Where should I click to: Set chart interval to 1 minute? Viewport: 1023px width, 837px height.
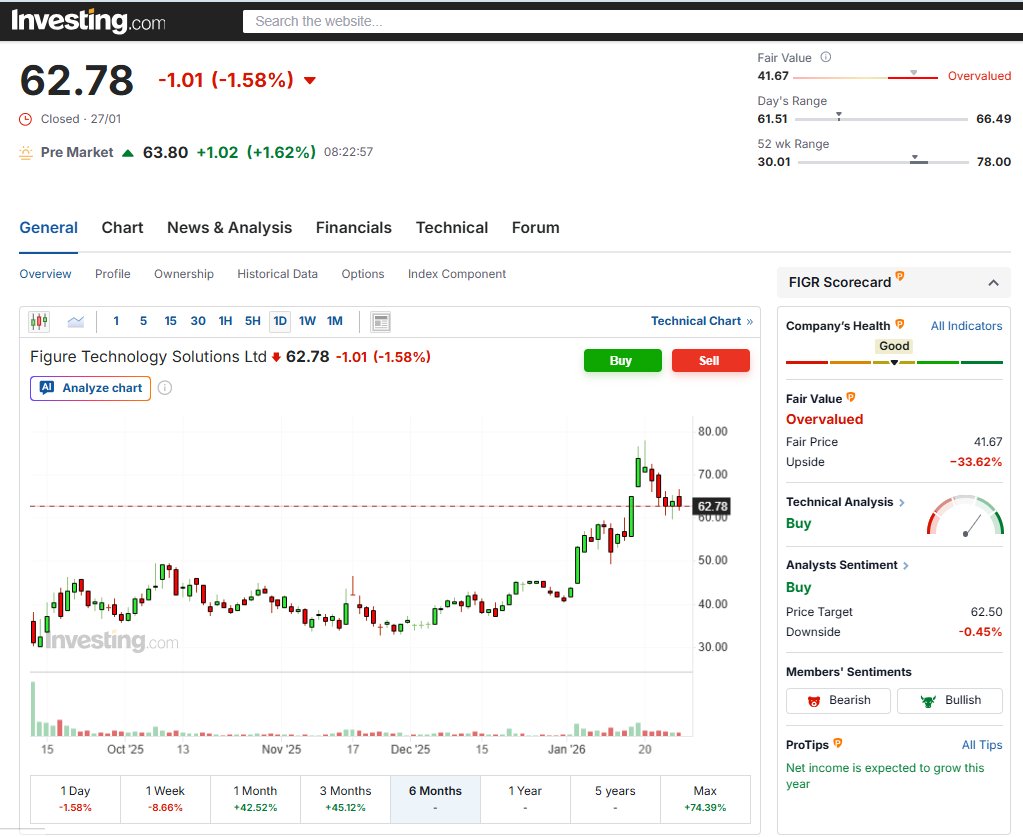116,321
